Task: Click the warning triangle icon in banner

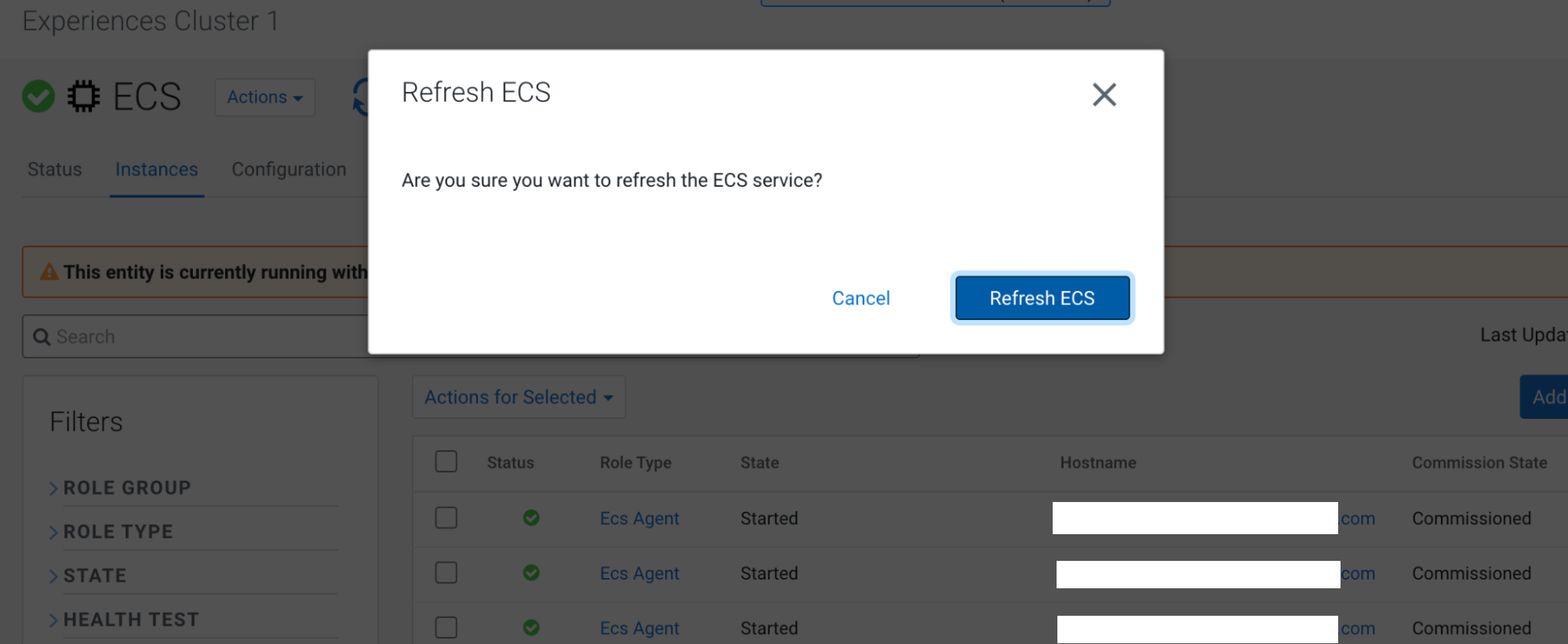Action: pyautogui.click(x=49, y=272)
